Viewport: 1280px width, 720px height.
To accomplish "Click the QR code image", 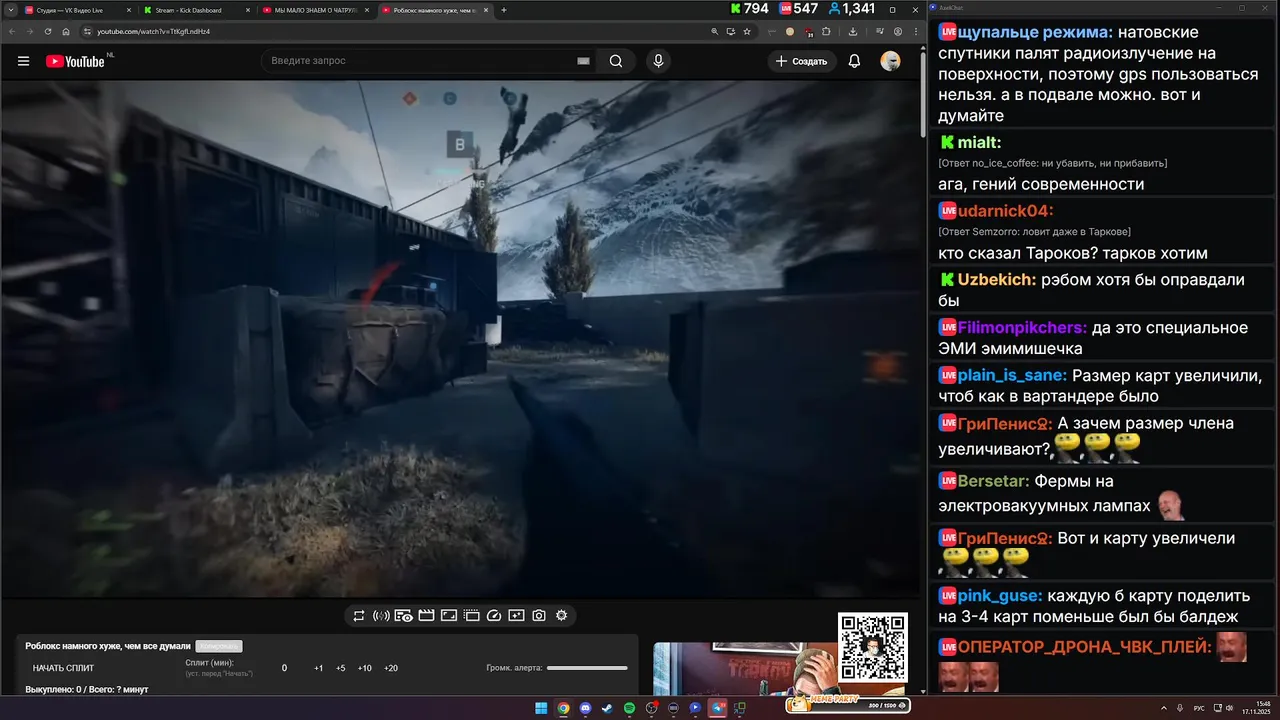I will coord(873,647).
